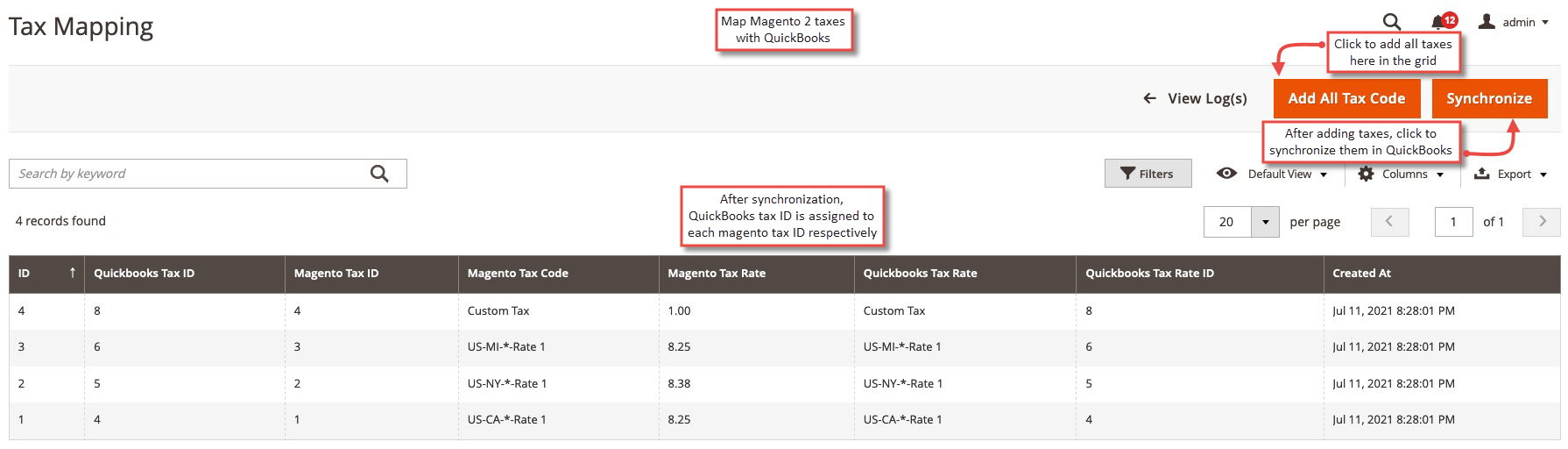Viewport: 1568px width, 449px height.
Task: Open the Export dropdown
Action: (1511, 174)
